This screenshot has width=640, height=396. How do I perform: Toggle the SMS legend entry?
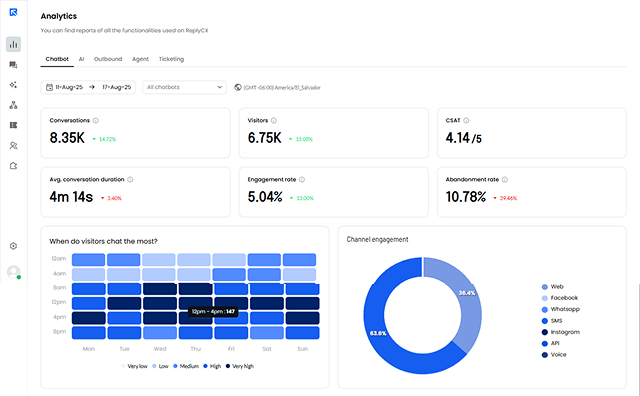tap(552, 320)
